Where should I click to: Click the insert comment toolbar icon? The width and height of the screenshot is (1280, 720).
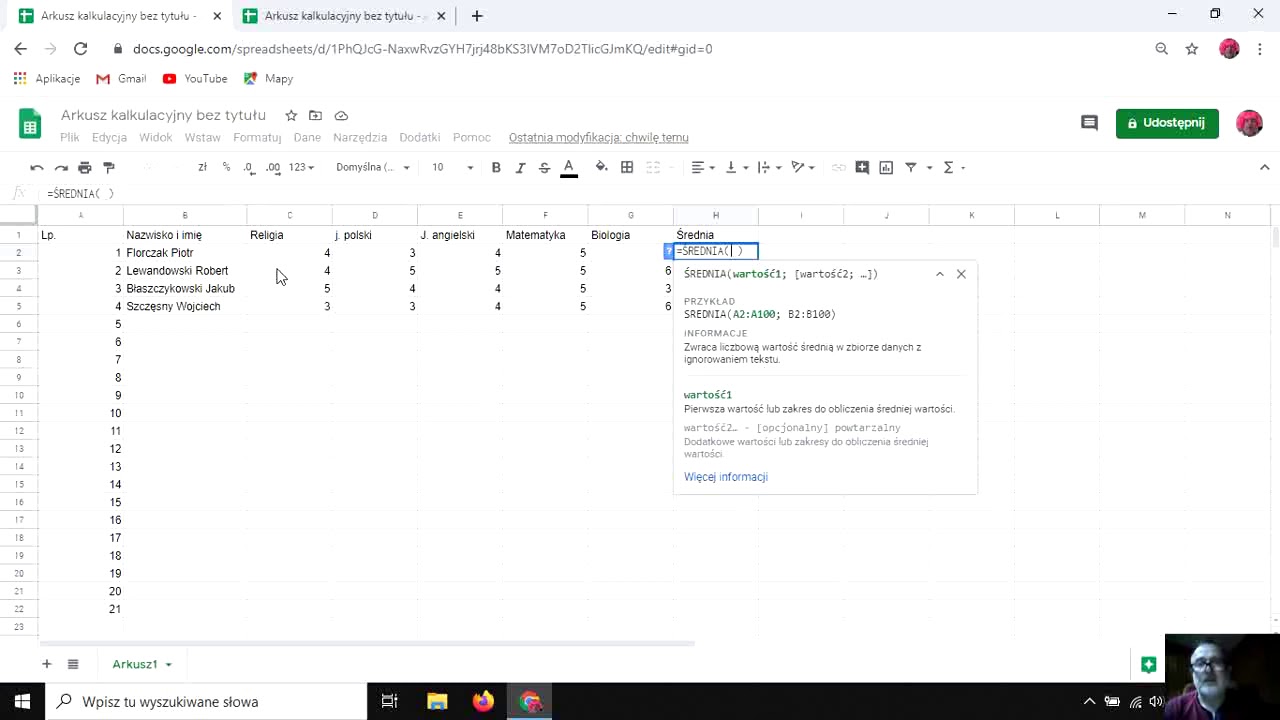tap(862, 167)
